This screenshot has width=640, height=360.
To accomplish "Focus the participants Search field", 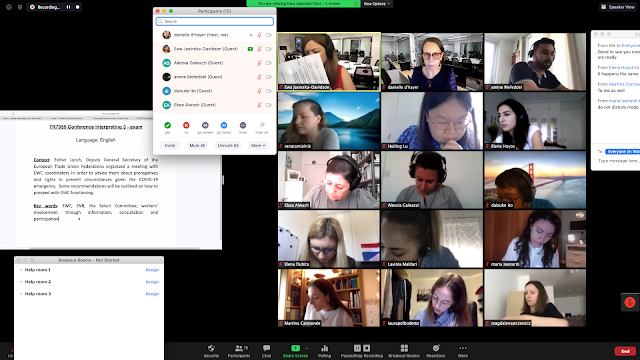I will click(215, 21).
